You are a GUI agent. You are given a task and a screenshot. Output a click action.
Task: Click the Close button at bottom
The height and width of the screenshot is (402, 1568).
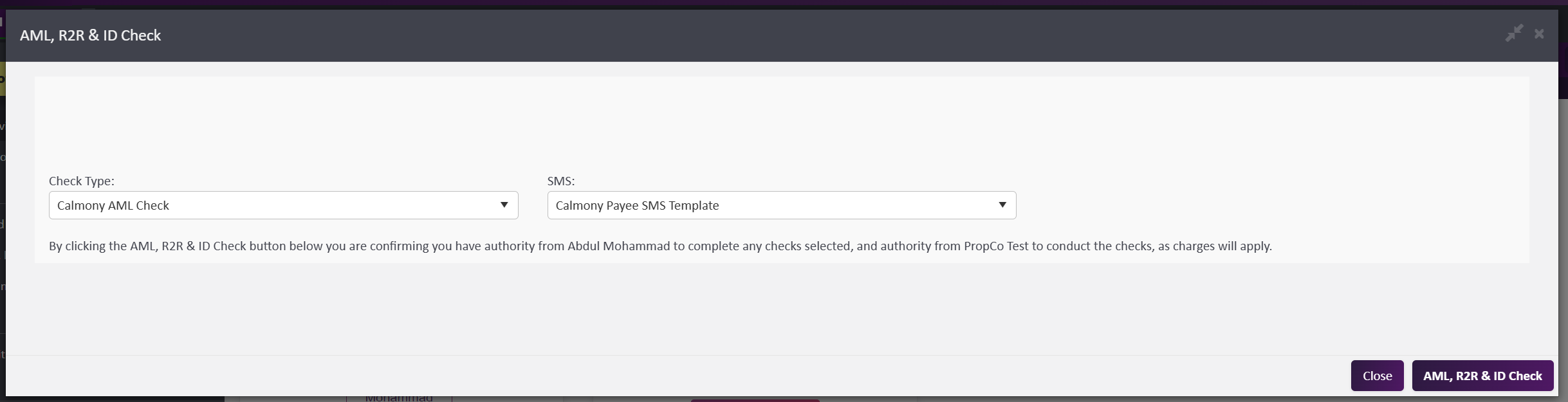coord(1376,375)
